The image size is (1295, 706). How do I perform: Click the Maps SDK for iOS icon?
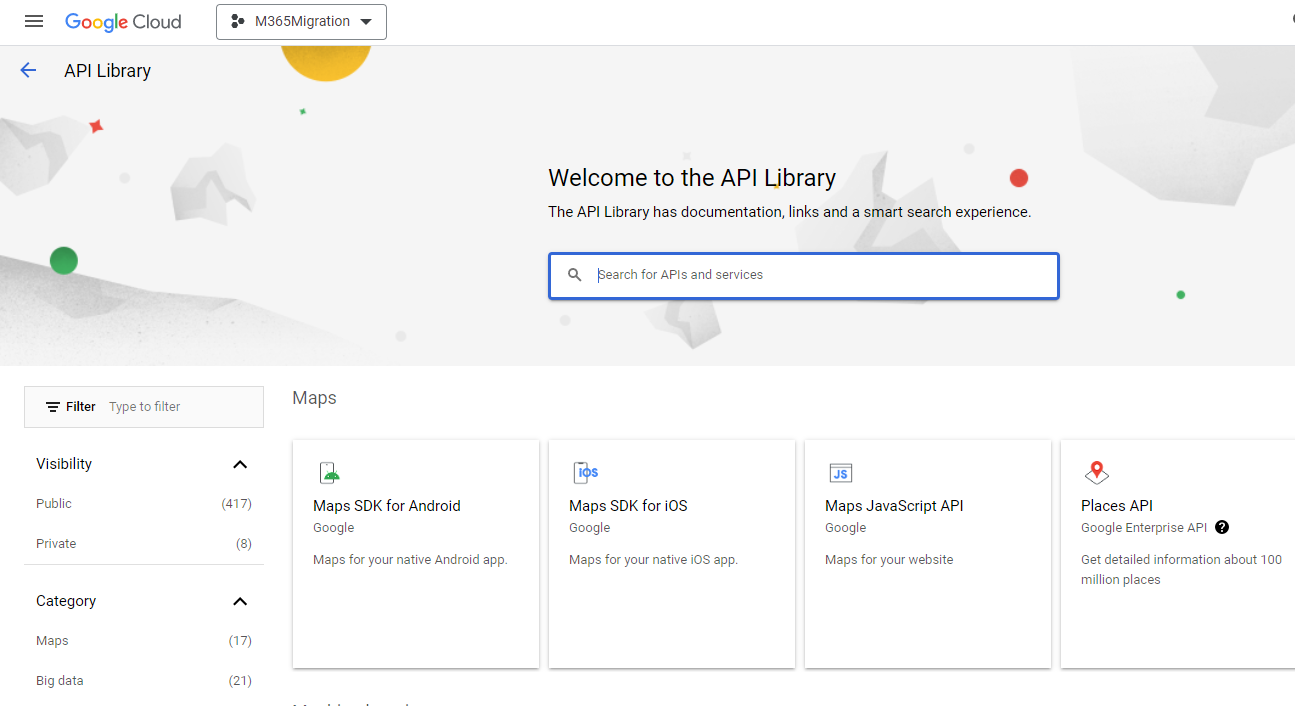point(585,473)
